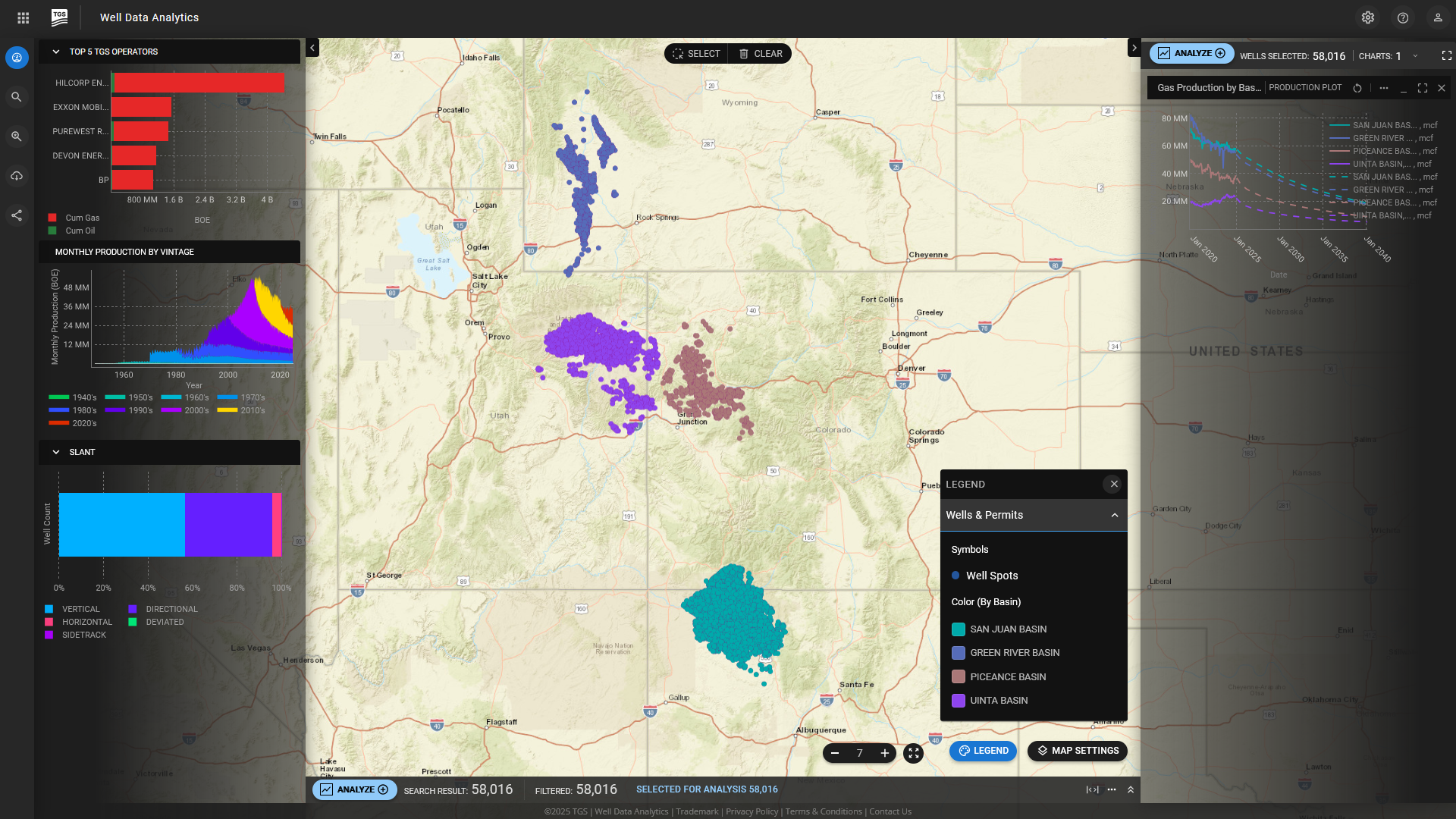Click the share sidebar icon
Image resolution: width=1456 pixels, height=819 pixels.
[17, 215]
